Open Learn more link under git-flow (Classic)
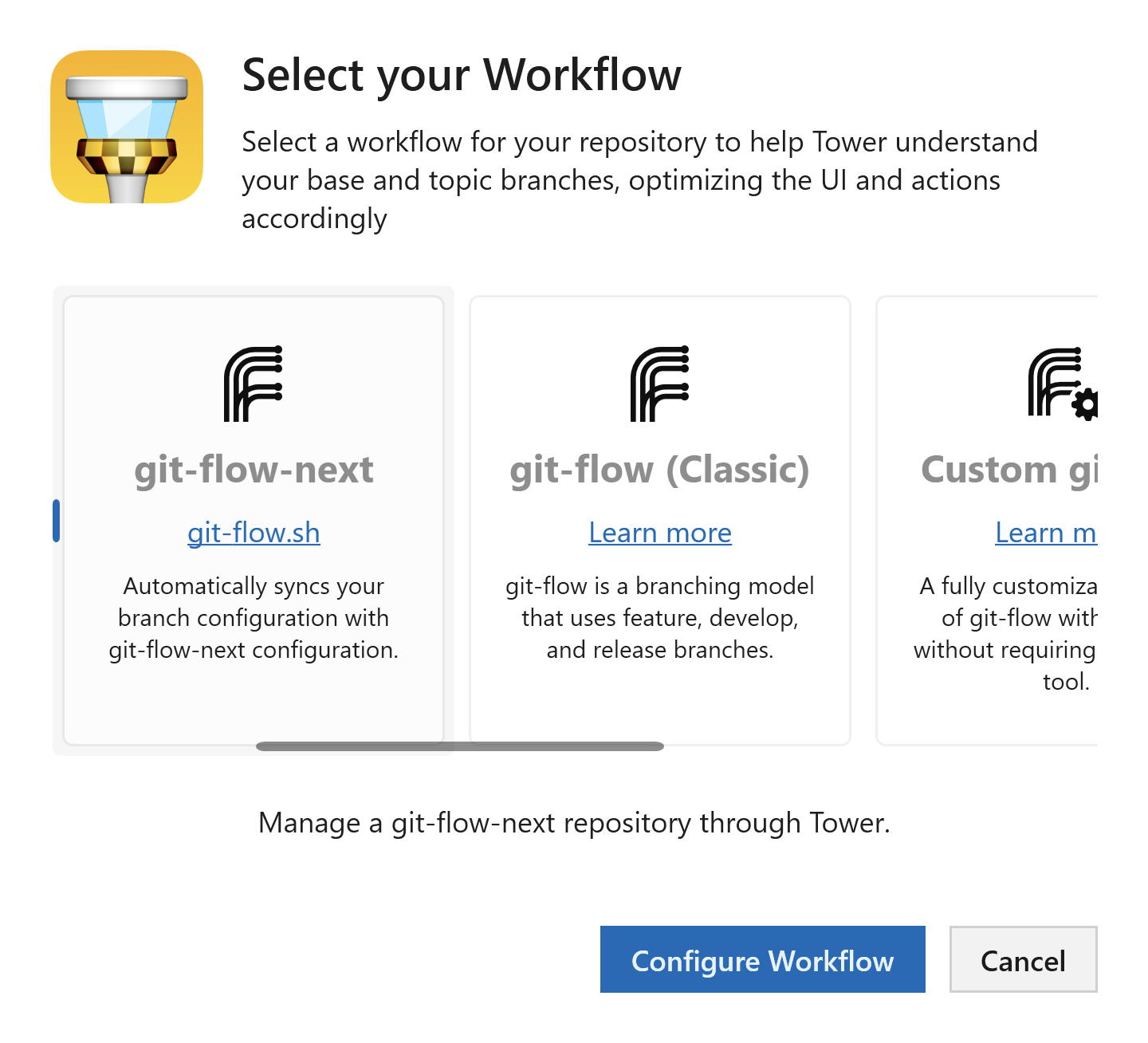 click(x=660, y=532)
